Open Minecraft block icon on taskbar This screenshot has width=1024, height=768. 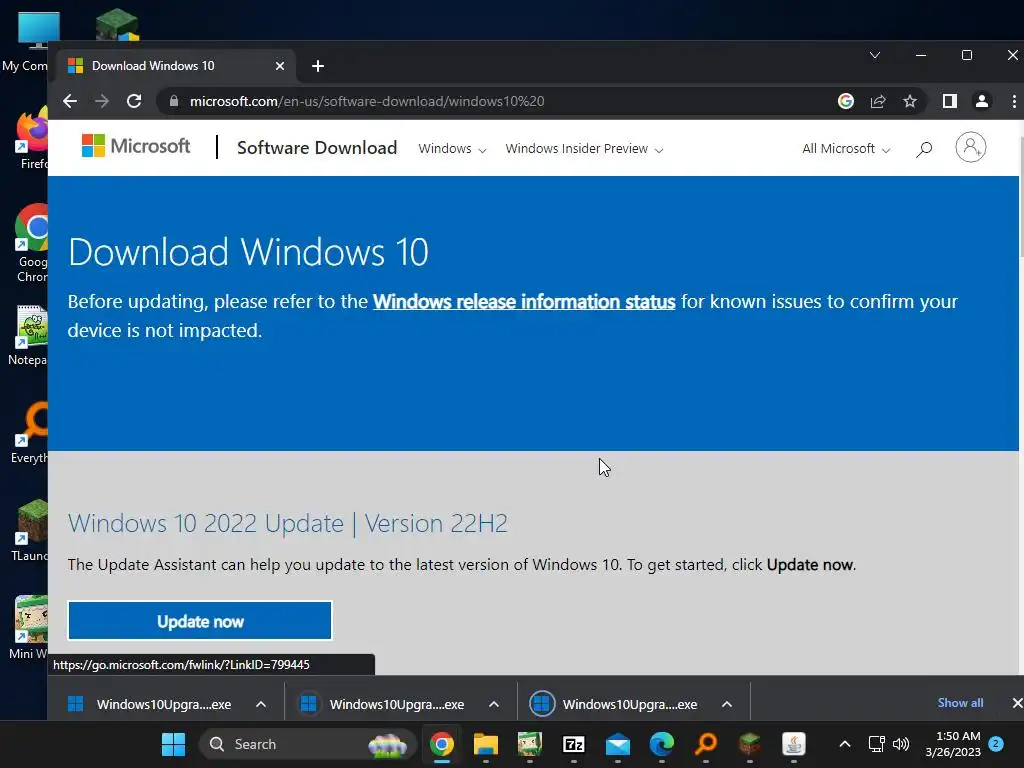[x=750, y=744]
